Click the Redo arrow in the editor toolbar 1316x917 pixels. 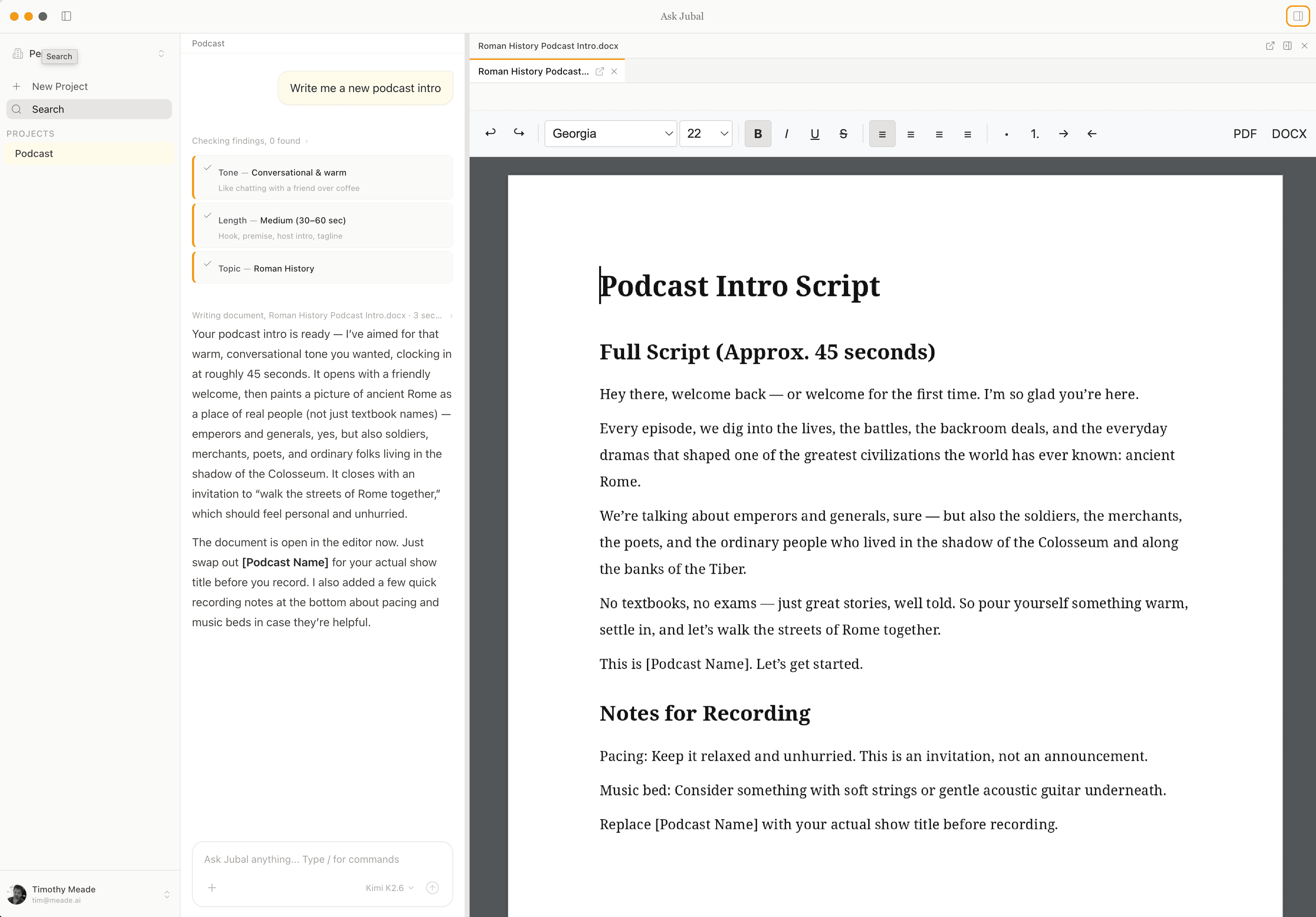click(519, 133)
